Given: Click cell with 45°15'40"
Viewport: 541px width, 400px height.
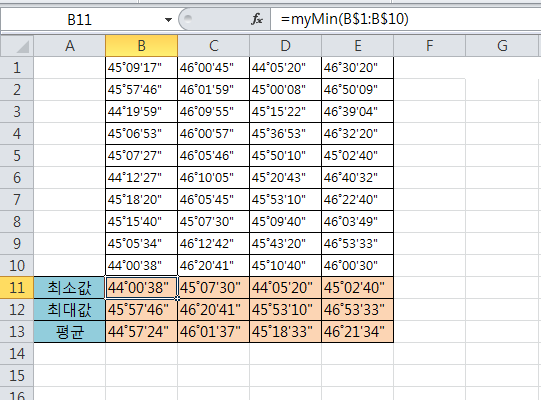Looking at the screenshot, I should 141,222.
